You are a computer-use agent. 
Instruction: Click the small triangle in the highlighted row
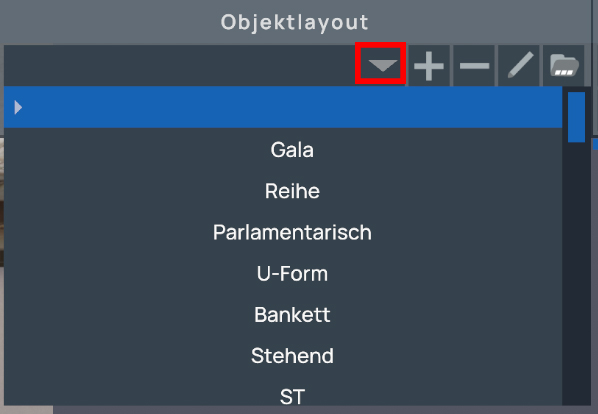(18, 108)
